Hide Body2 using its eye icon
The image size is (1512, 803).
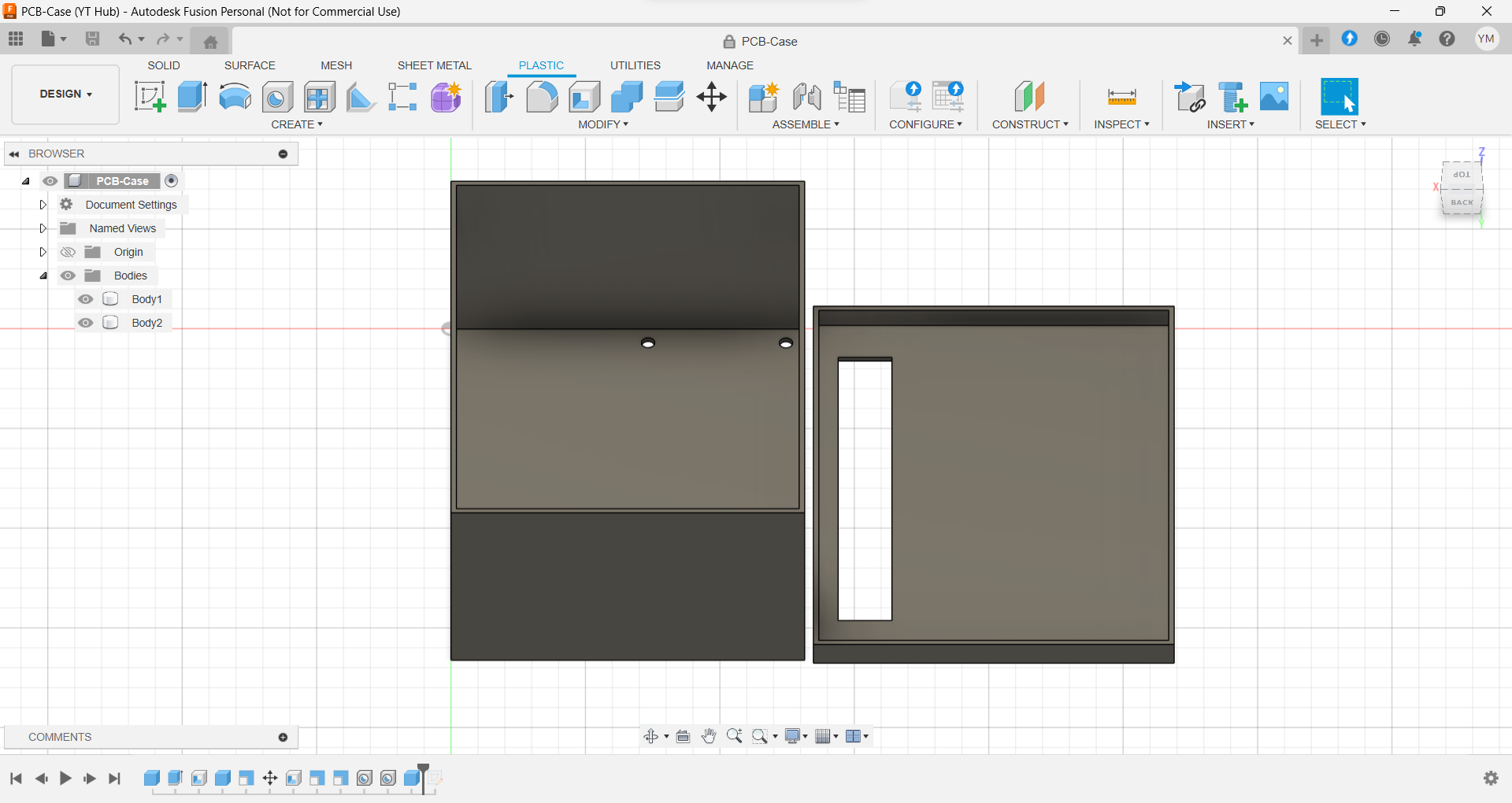(x=86, y=323)
